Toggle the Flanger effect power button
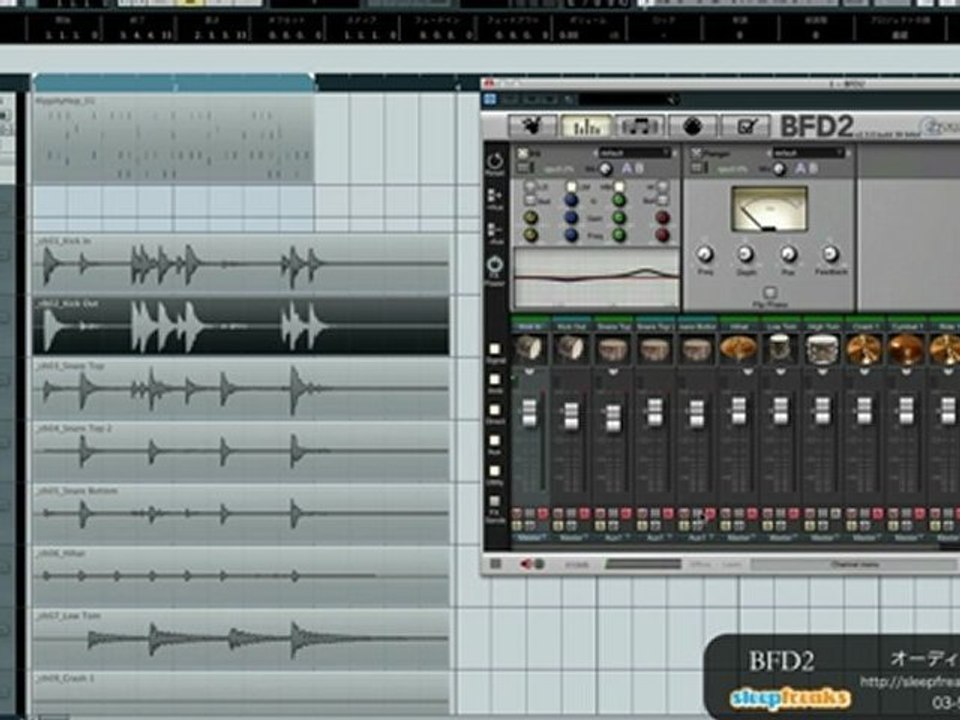The image size is (960, 720). (x=696, y=153)
